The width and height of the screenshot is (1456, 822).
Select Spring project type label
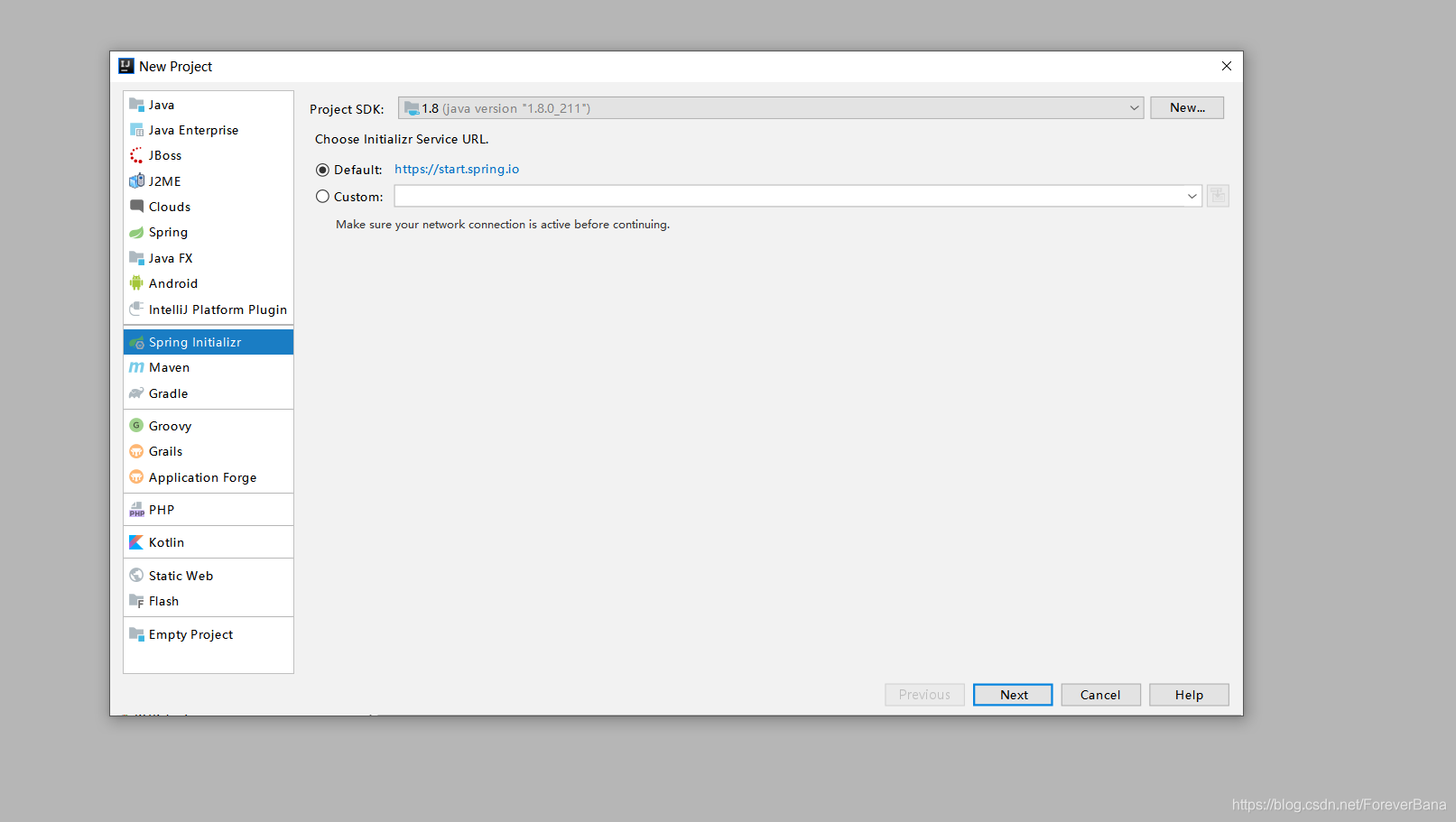point(168,232)
